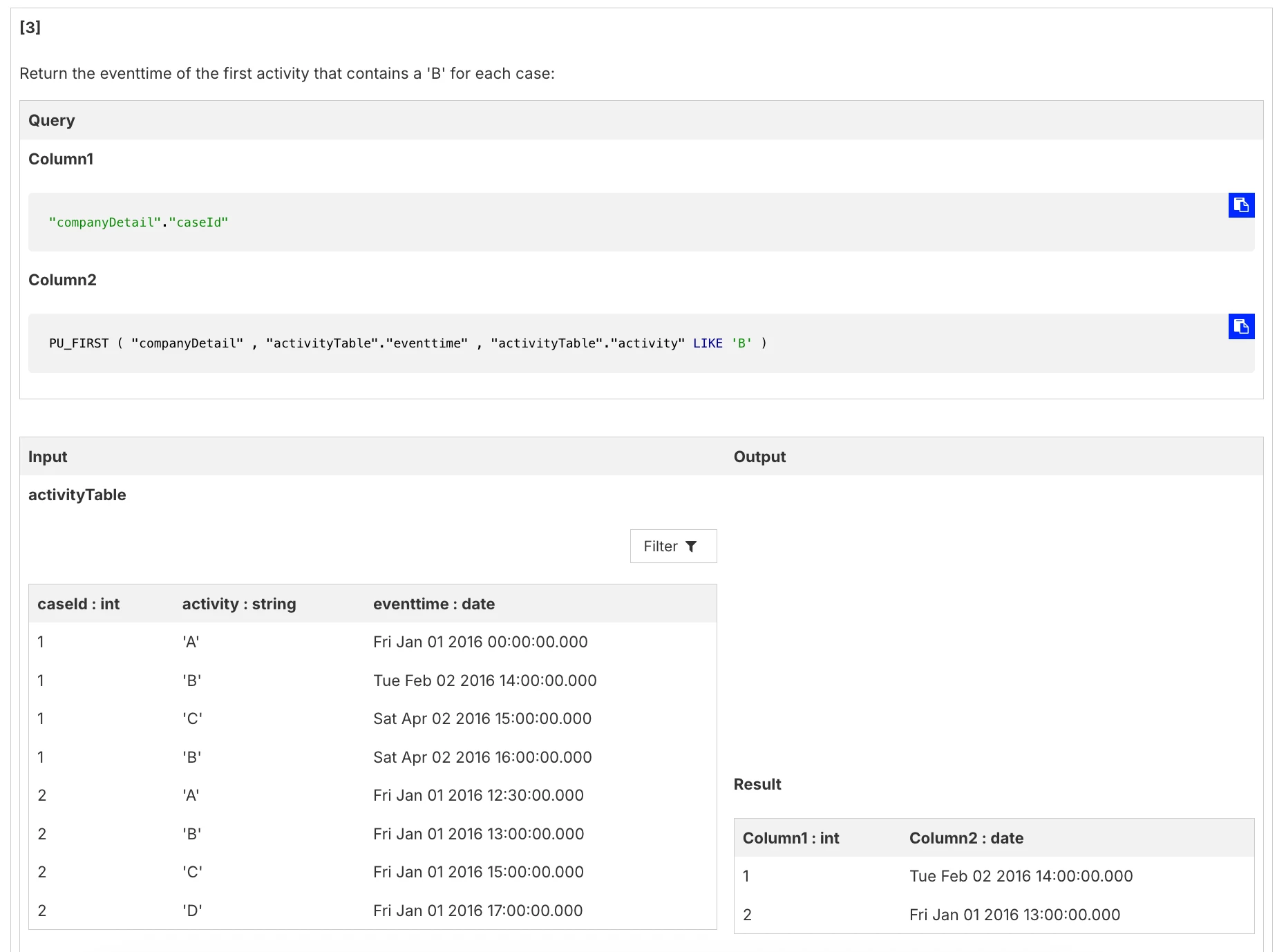1277x952 pixels.
Task: Click the funnel icon in Filter button
Action: point(691,546)
